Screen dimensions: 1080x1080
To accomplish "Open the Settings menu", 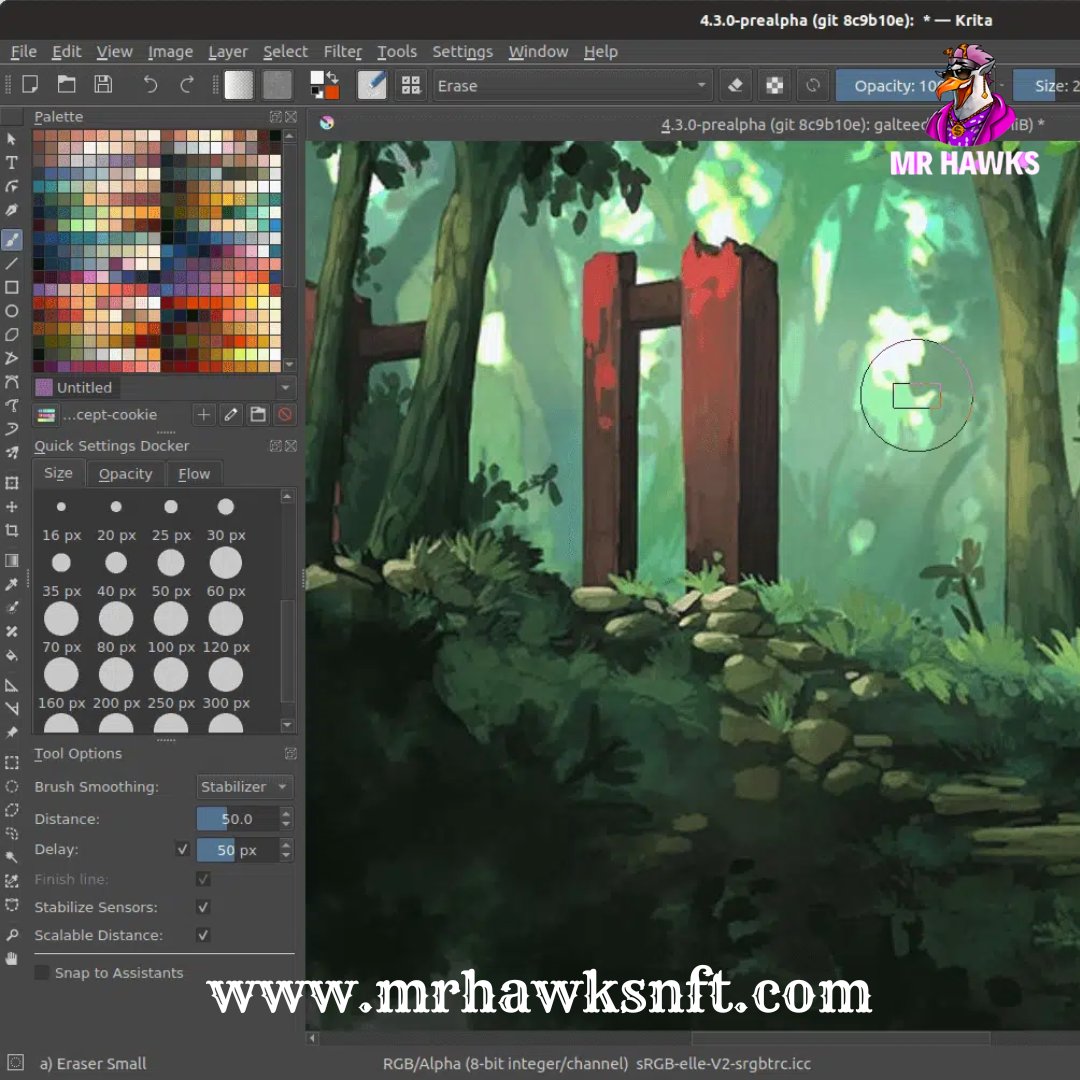I will 462,52.
